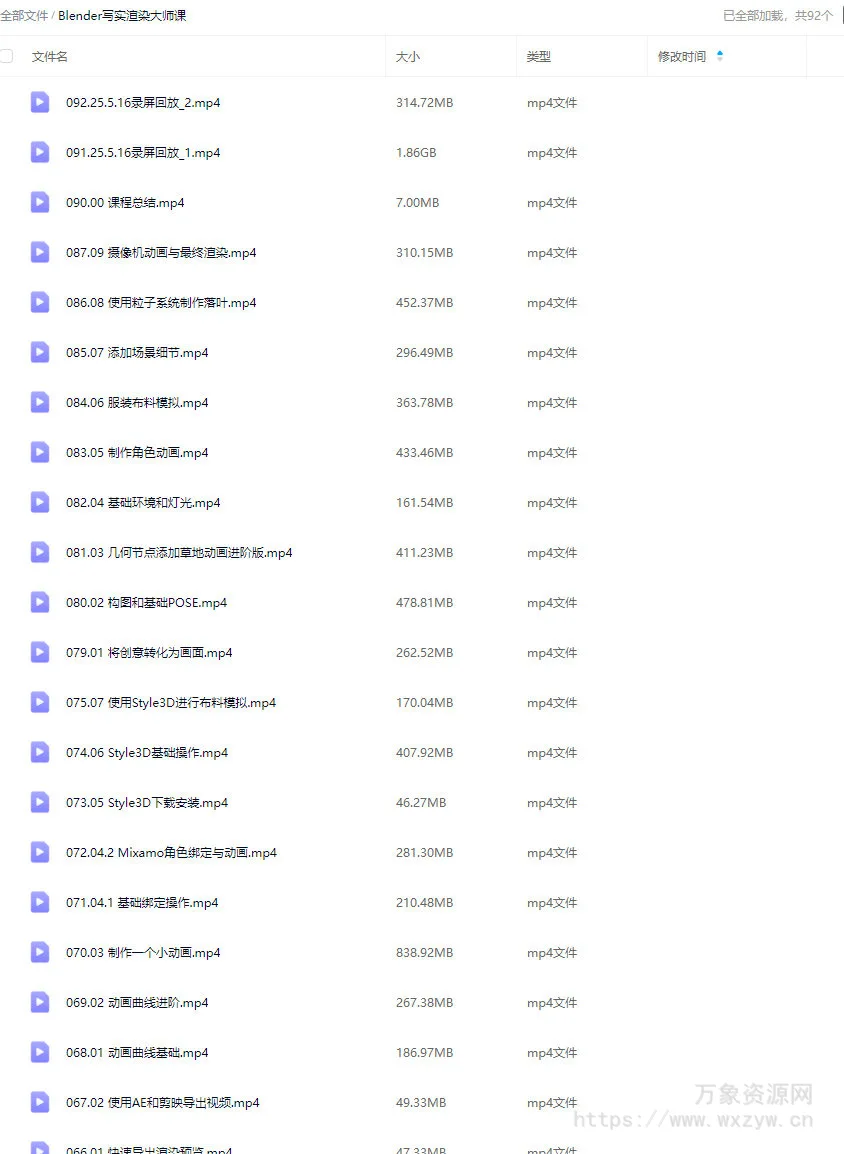Click video icon for 068.01 动画曲线基础.mp4
Screen dimensions: 844x1154
click(x=40, y=1053)
